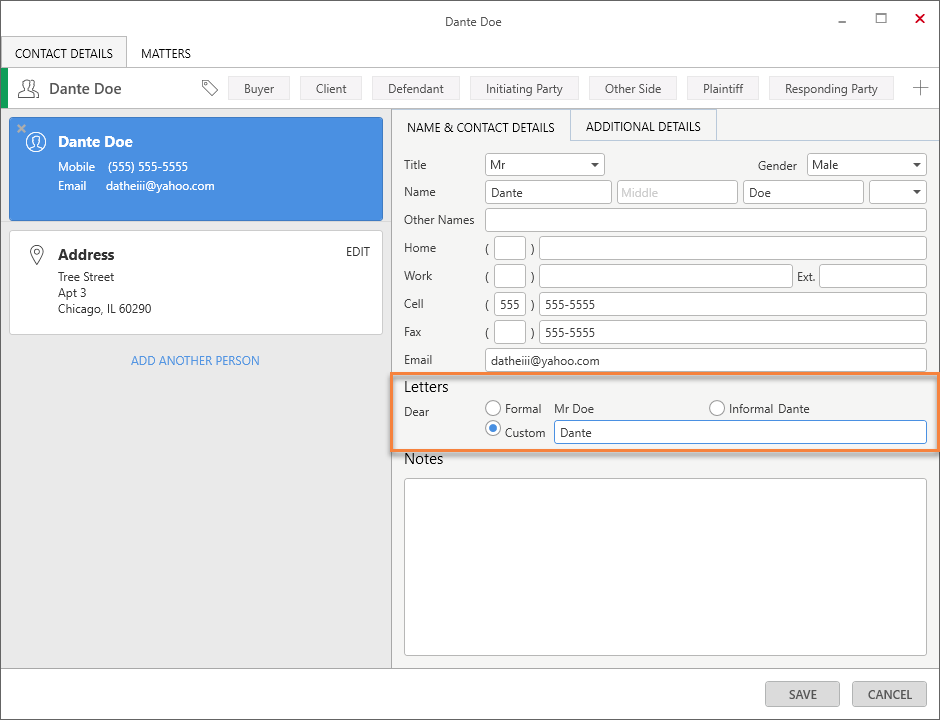The width and height of the screenshot is (940, 720).
Task: Click the Middle name field
Action: [677, 192]
